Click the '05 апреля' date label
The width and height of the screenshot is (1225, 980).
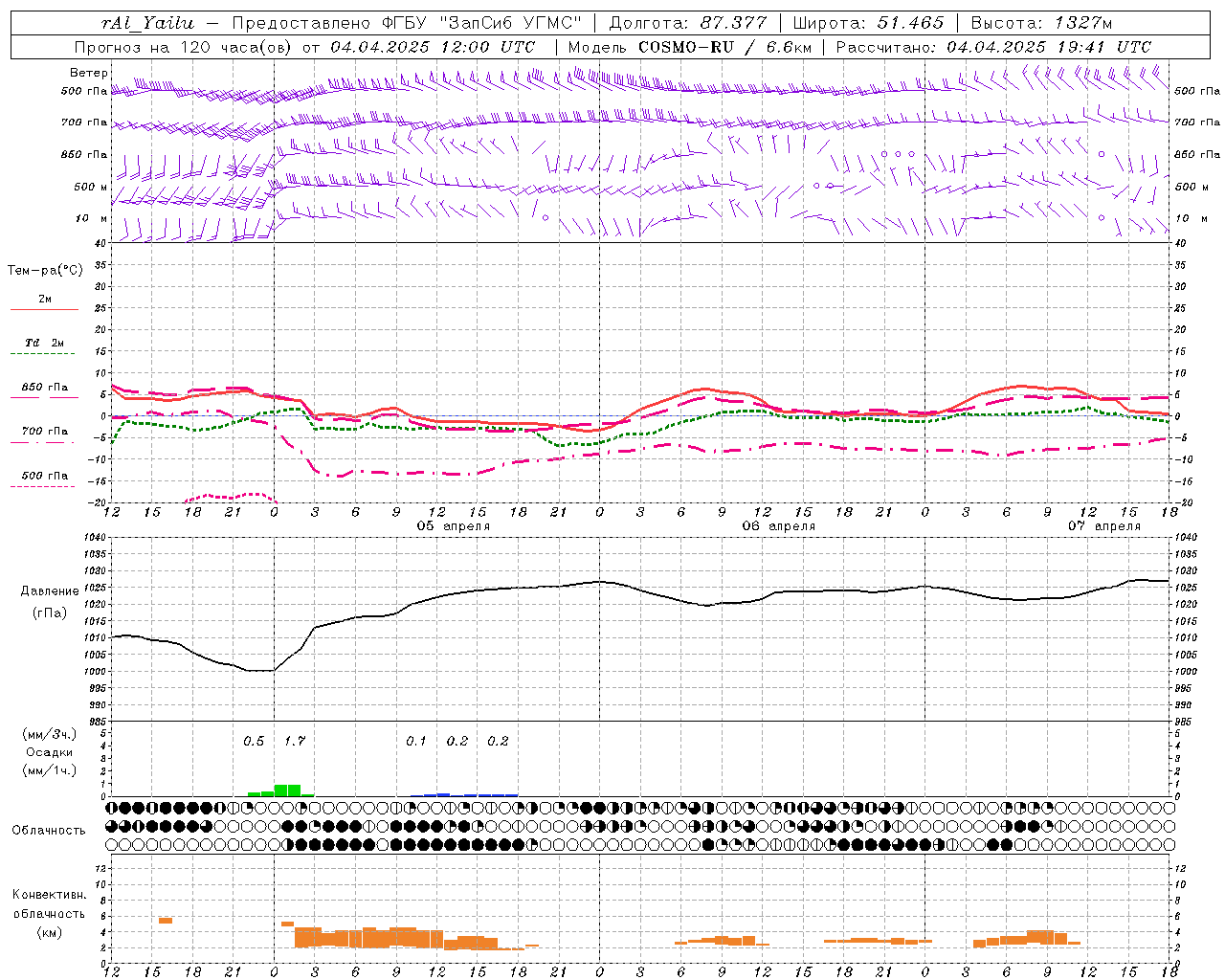click(x=454, y=526)
